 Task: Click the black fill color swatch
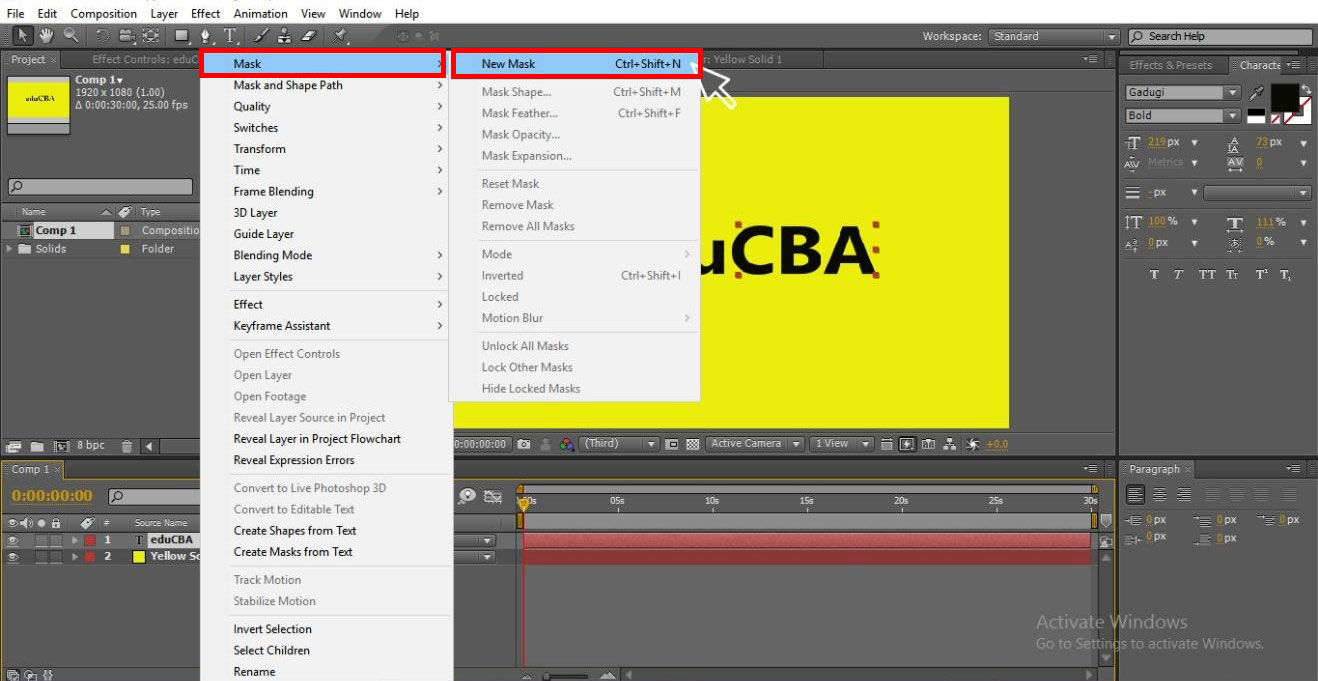click(x=1284, y=97)
